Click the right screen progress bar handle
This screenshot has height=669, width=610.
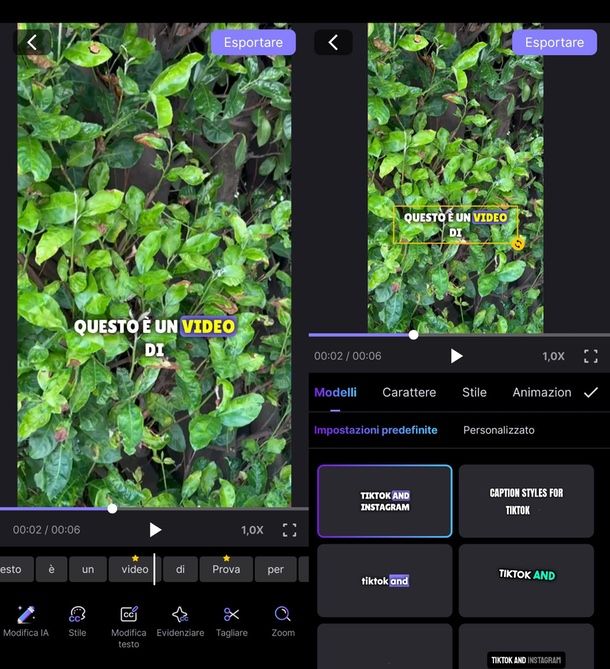(413, 335)
